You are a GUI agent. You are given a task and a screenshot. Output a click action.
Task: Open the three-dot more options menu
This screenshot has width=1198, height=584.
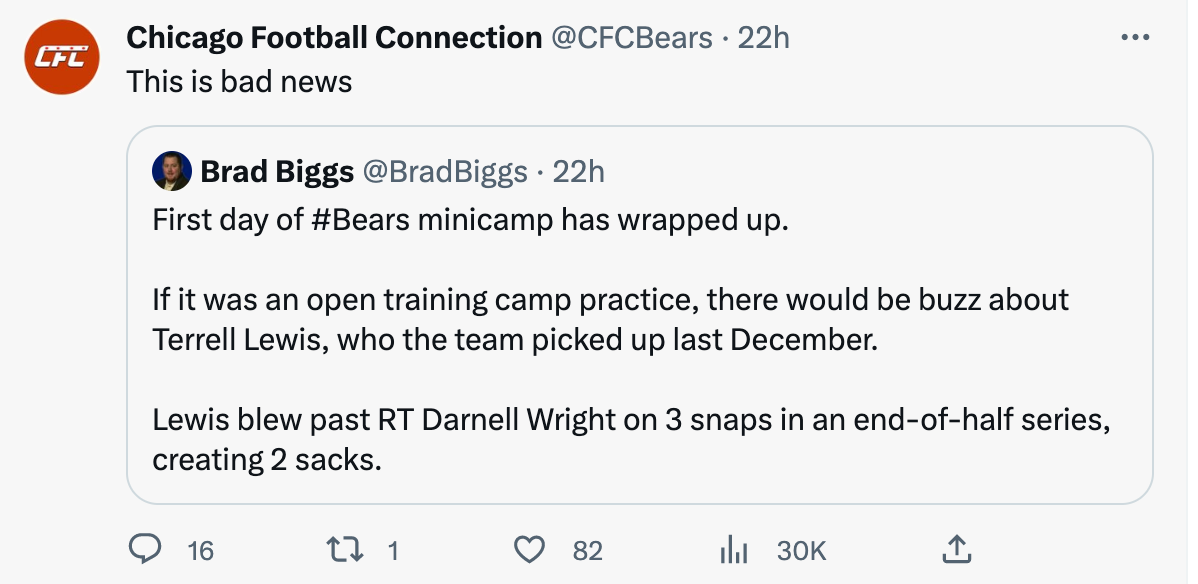pos(1135,38)
